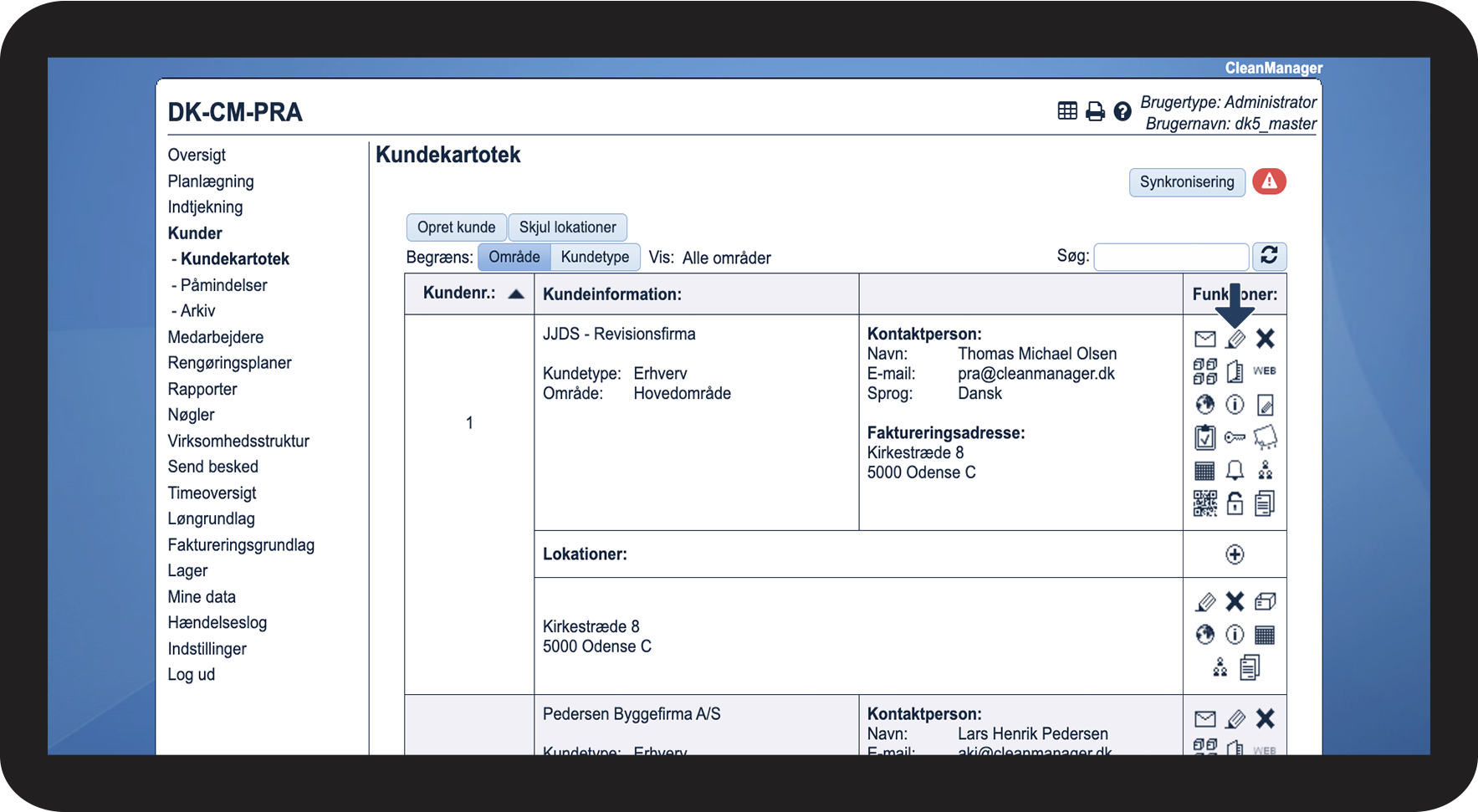Click the table grid icon in the header
The height and width of the screenshot is (812, 1478).
click(x=1067, y=110)
